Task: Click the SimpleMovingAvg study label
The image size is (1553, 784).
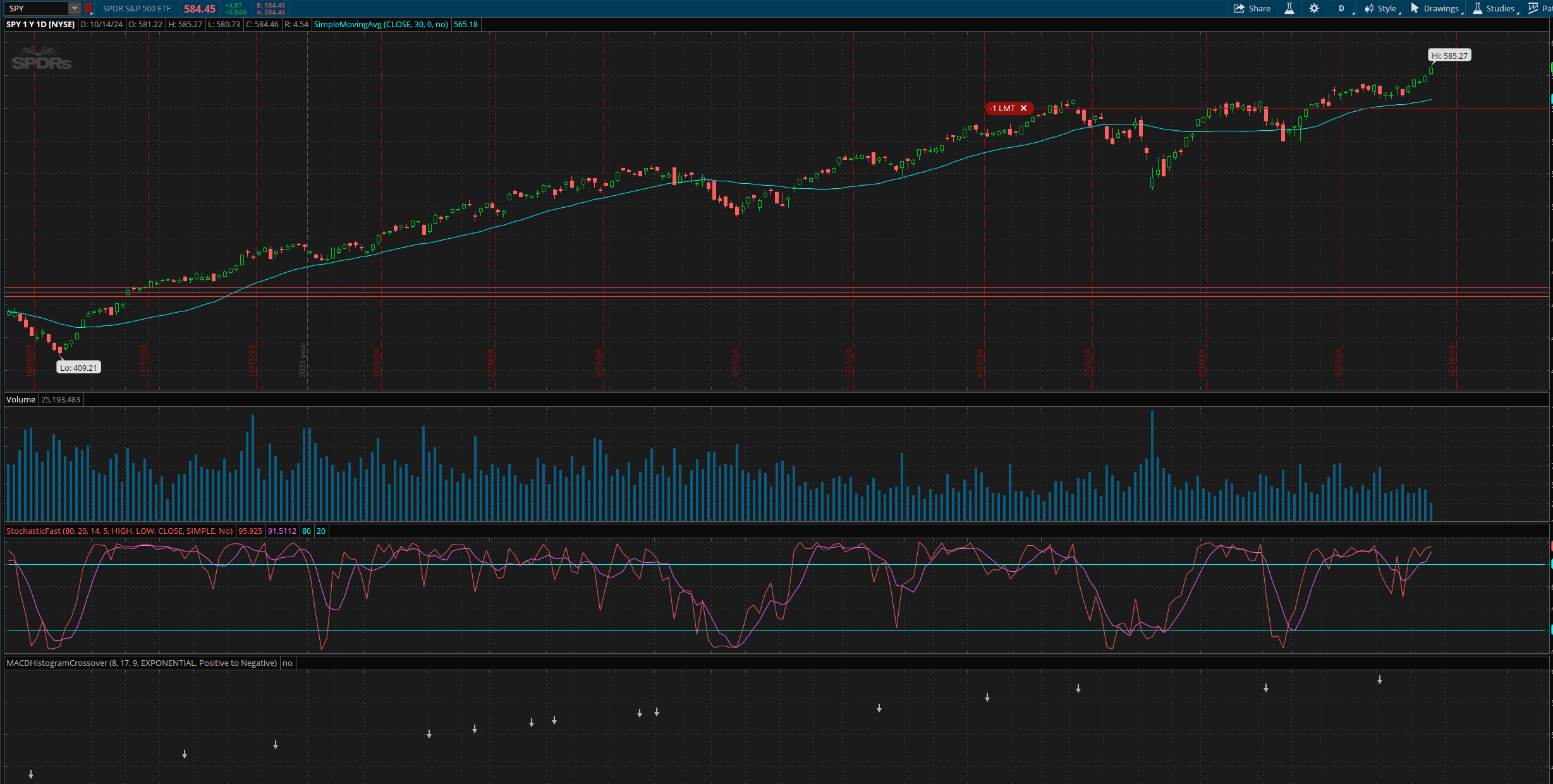Action: pos(381,24)
